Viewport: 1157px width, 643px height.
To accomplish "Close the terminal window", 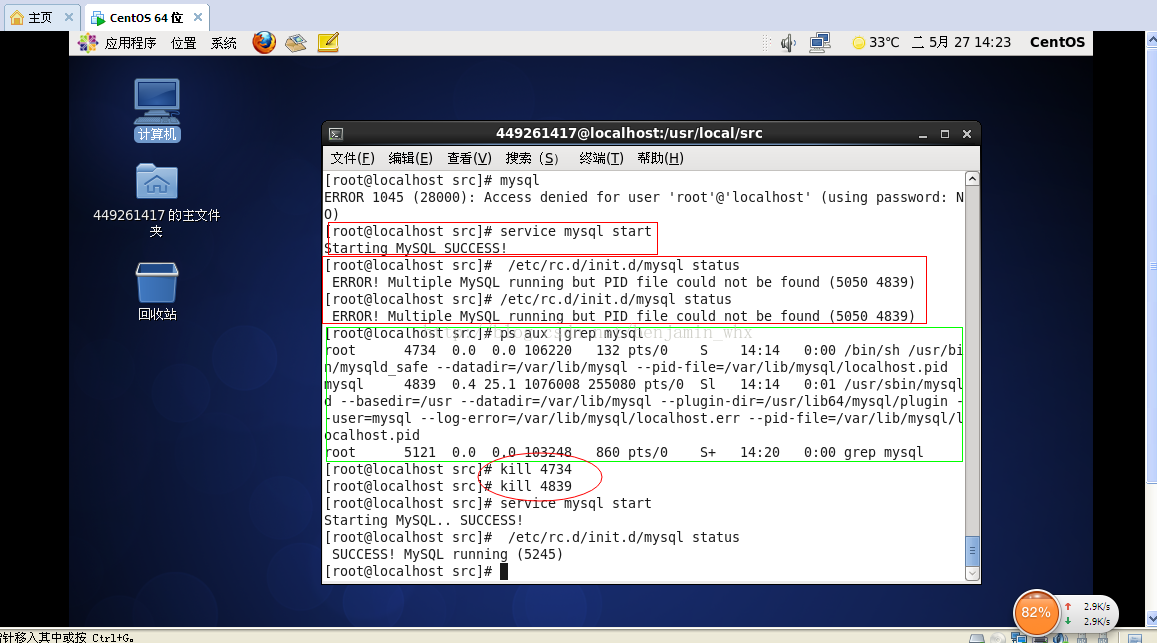I will pos(967,134).
